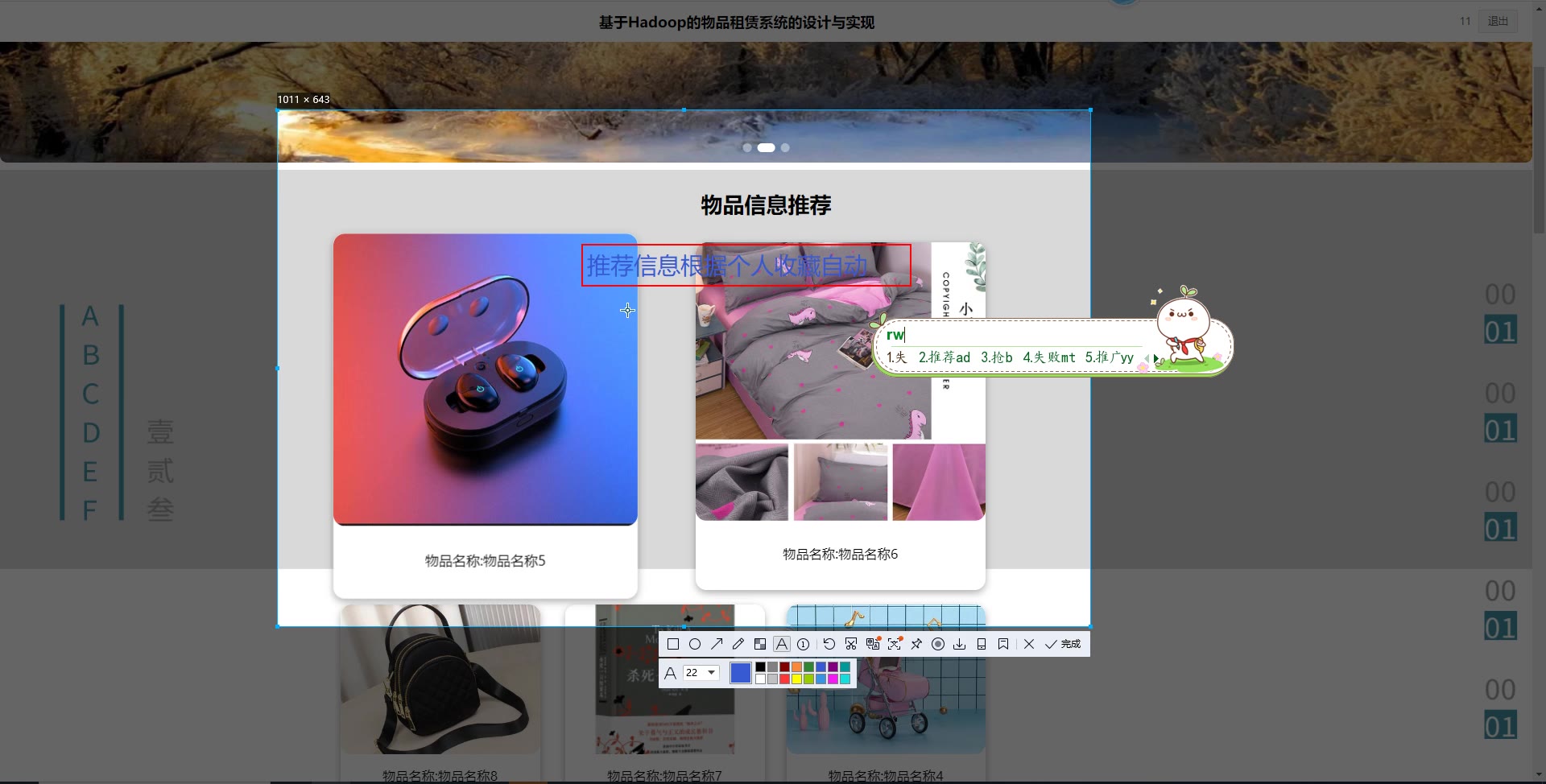The width and height of the screenshot is (1546, 784).
Task: Pick the cyan color swatch
Action: (845, 679)
